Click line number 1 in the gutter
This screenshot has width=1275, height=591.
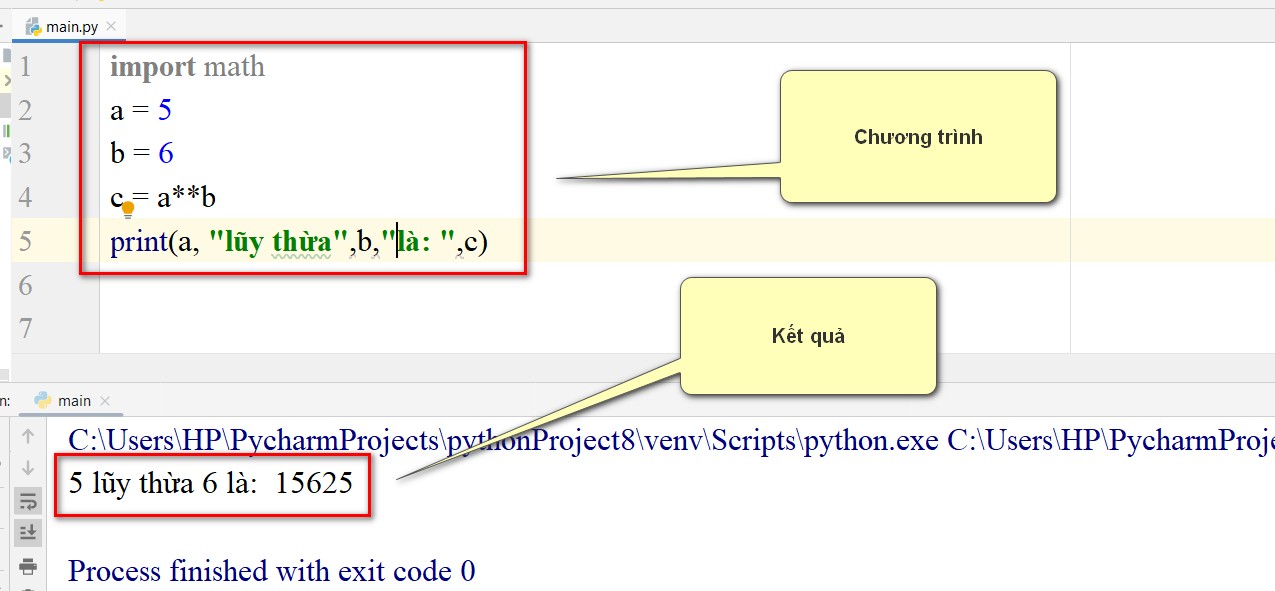tap(25, 67)
